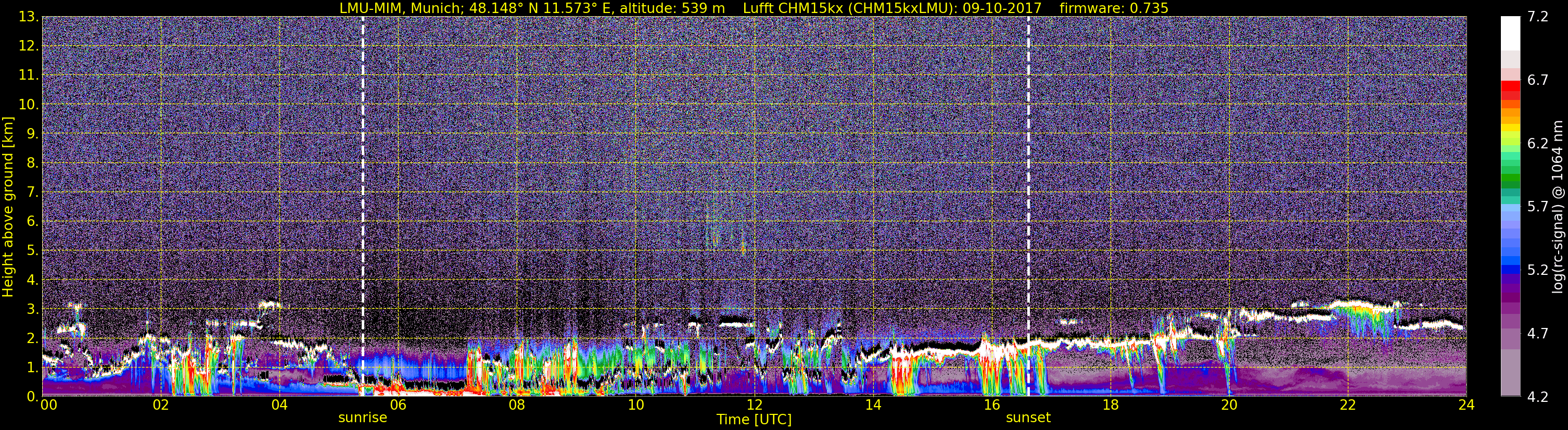Image resolution: width=1568 pixels, height=430 pixels.
Task: Click the colorbar value '4.7'
Action: [1538, 334]
